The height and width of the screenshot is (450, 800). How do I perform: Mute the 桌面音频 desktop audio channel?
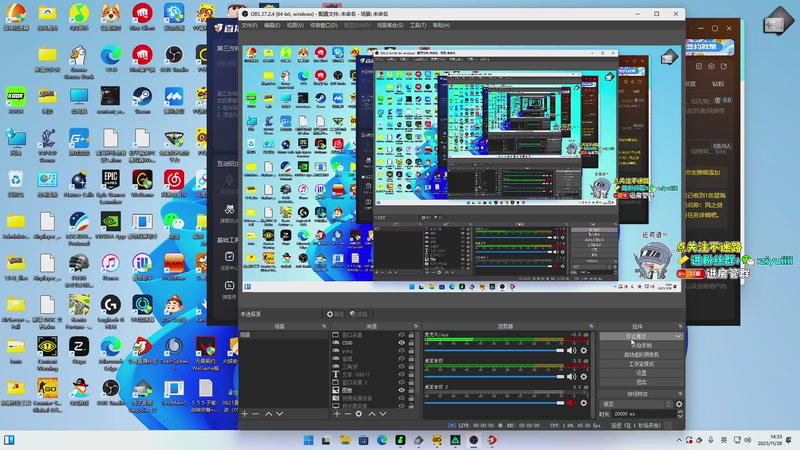click(571, 377)
